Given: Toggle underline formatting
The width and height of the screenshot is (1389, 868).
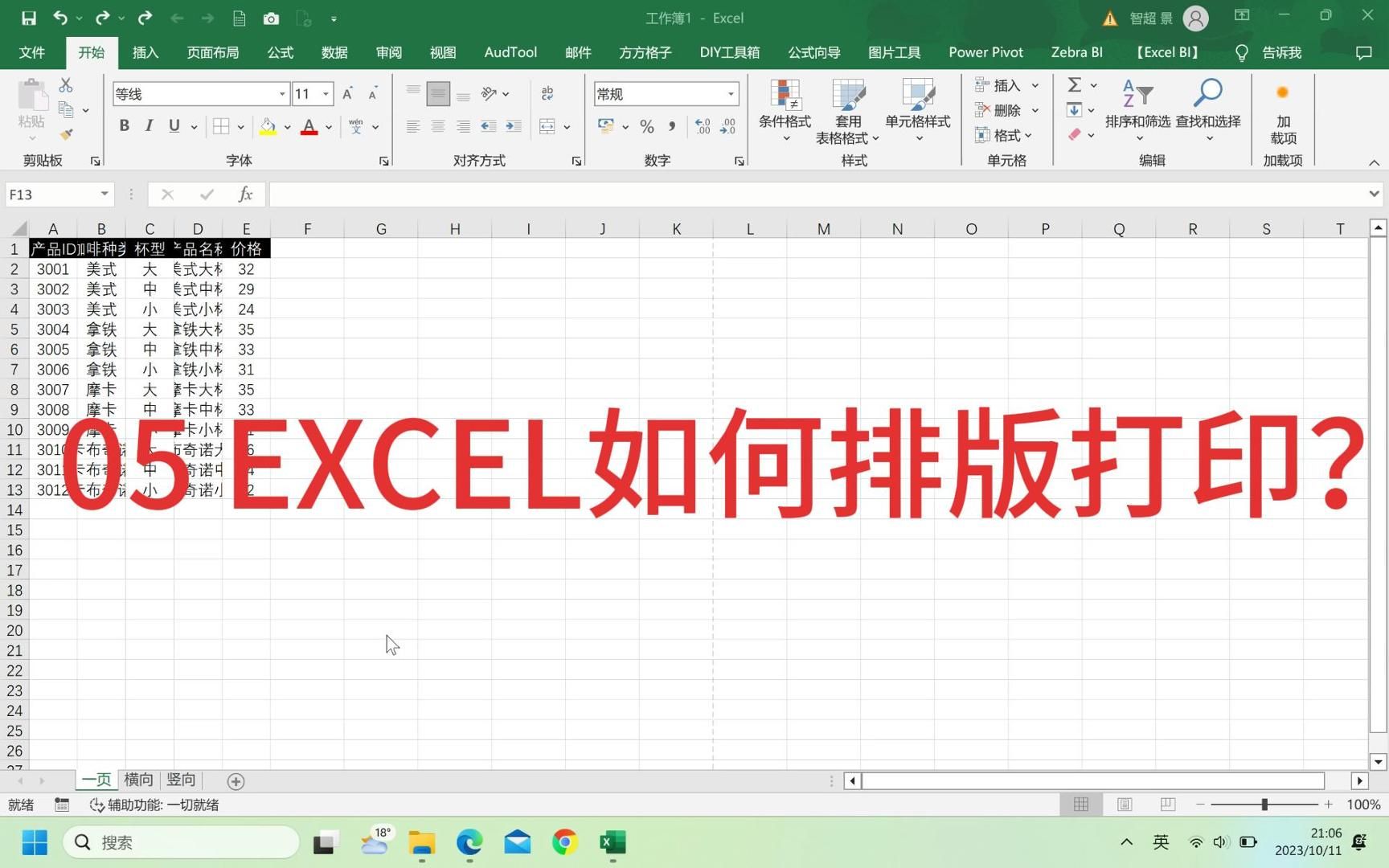Looking at the screenshot, I should coord(174,126).
